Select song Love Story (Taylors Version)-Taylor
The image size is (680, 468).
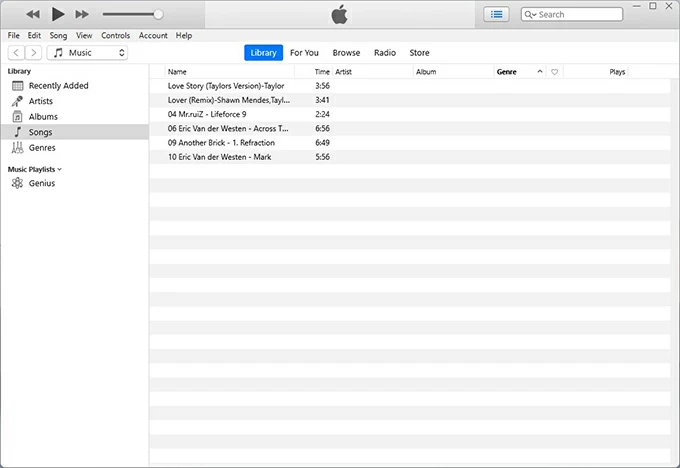[410, 86]
